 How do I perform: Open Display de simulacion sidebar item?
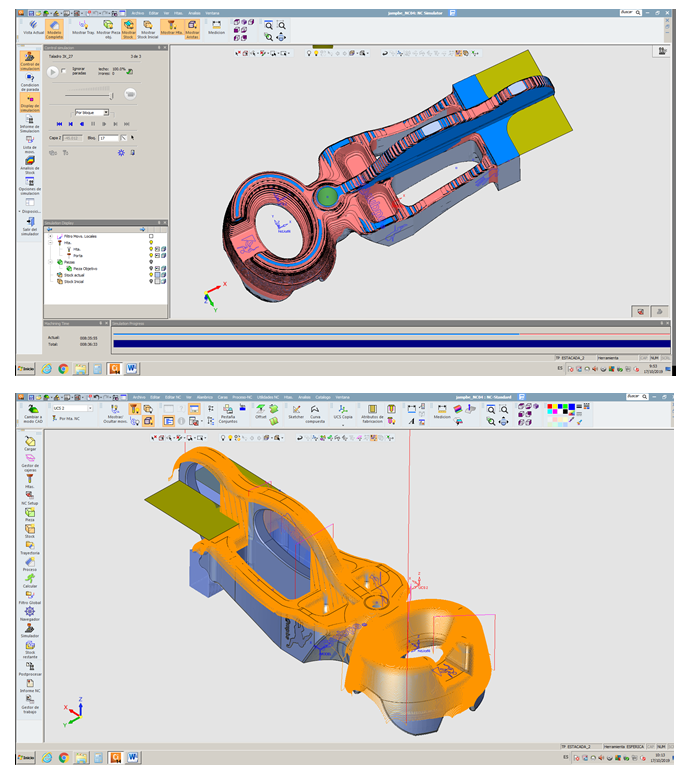pyautogui.click(x=30, y=103)
